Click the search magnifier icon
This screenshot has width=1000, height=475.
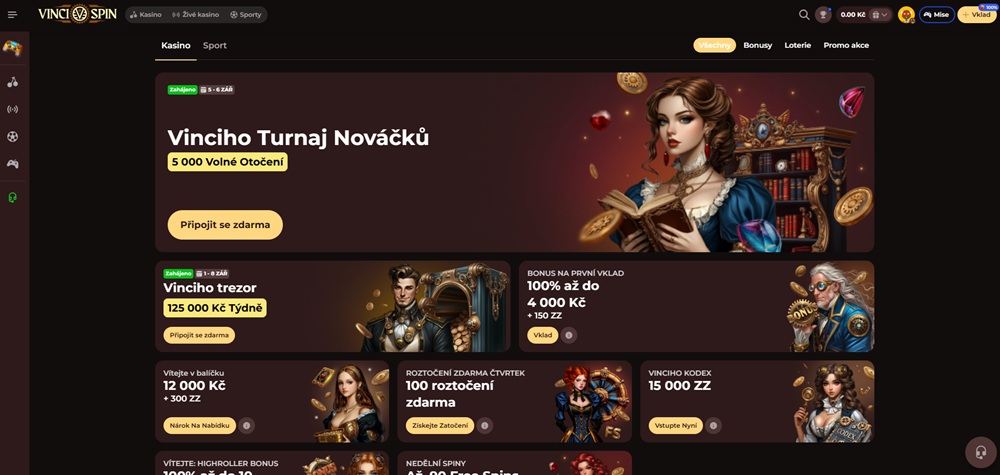point(804,15)
